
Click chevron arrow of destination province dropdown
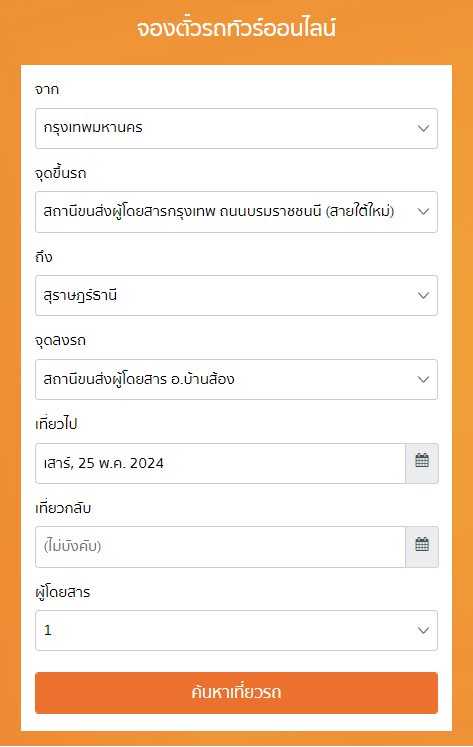point(423,295)
